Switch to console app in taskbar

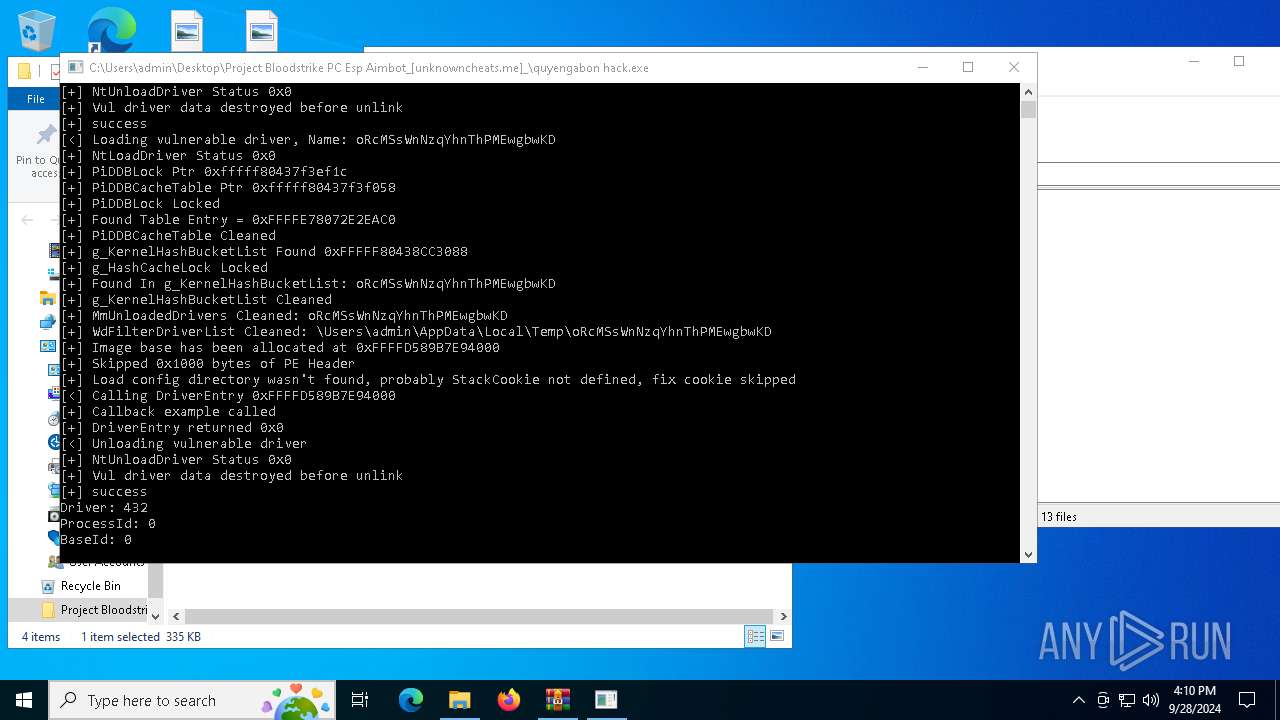[x=606, y=700]
